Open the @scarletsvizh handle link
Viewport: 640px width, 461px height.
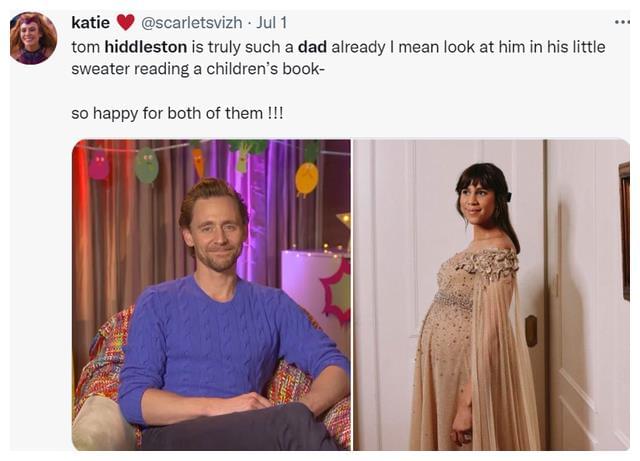(x=191, y=22)
